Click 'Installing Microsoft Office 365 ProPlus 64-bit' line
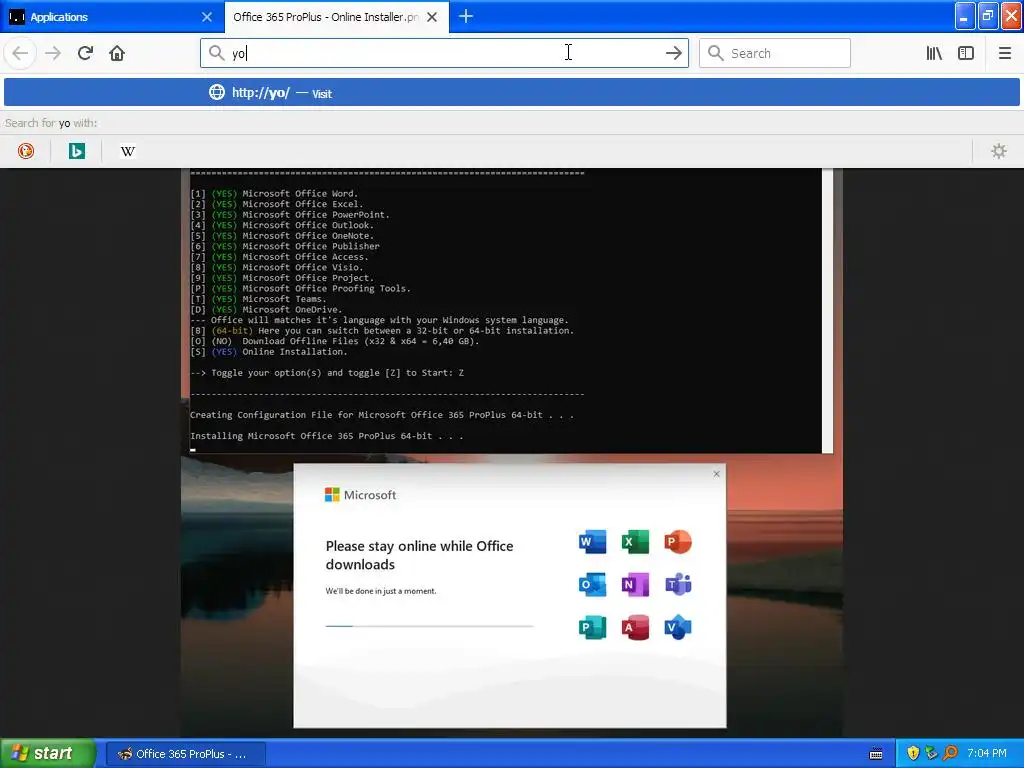Screen dimensions: 1024x768 327,436
